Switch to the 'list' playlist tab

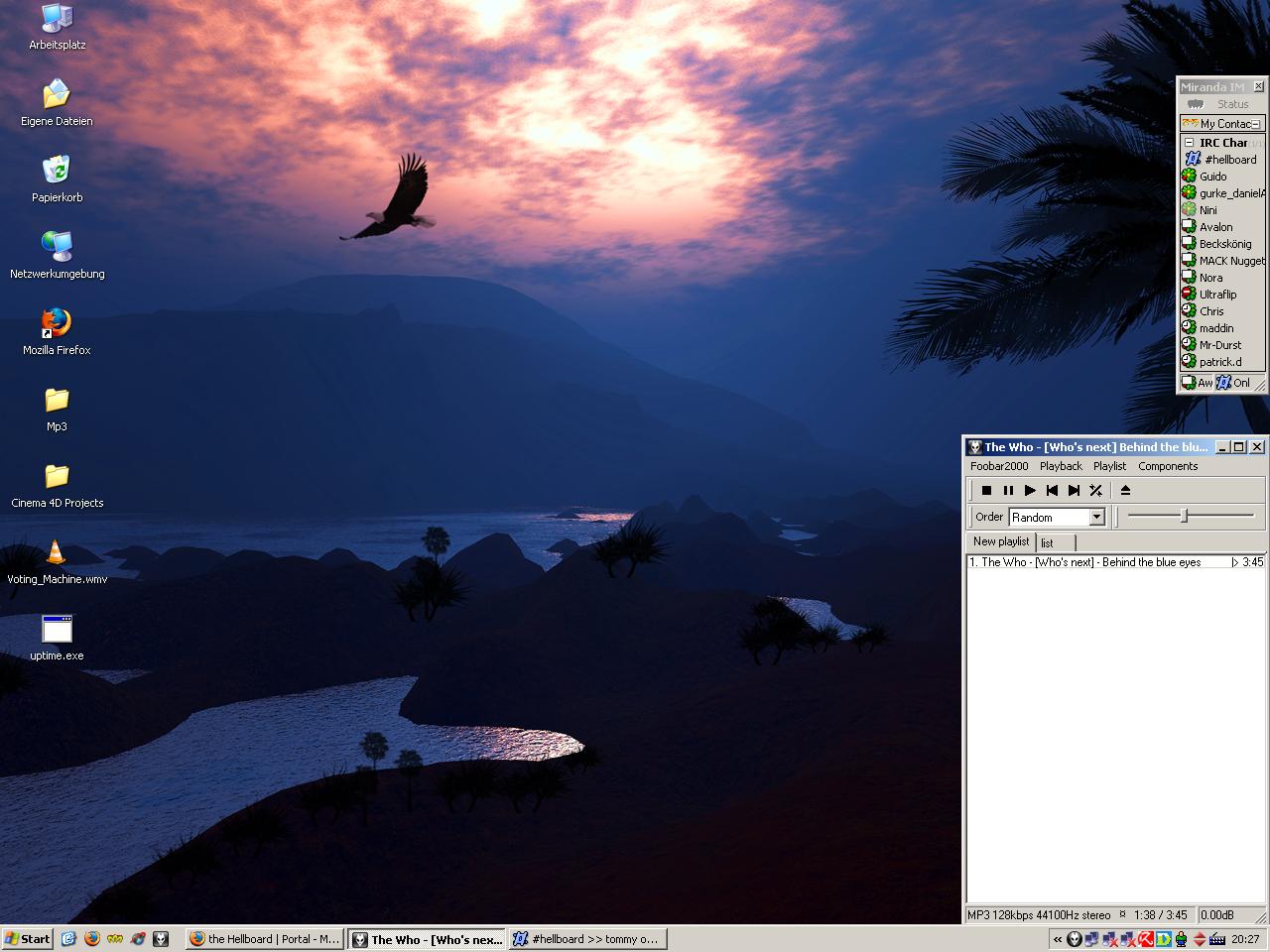[1048, 543]
